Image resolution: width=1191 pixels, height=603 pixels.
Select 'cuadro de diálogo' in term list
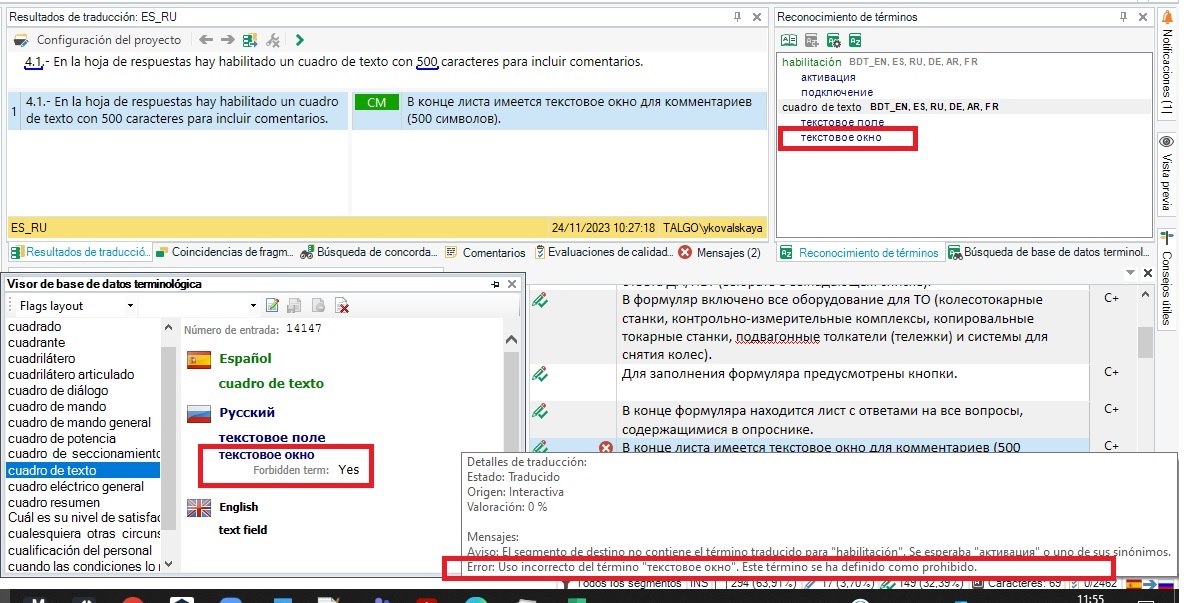tap(58, 390)
